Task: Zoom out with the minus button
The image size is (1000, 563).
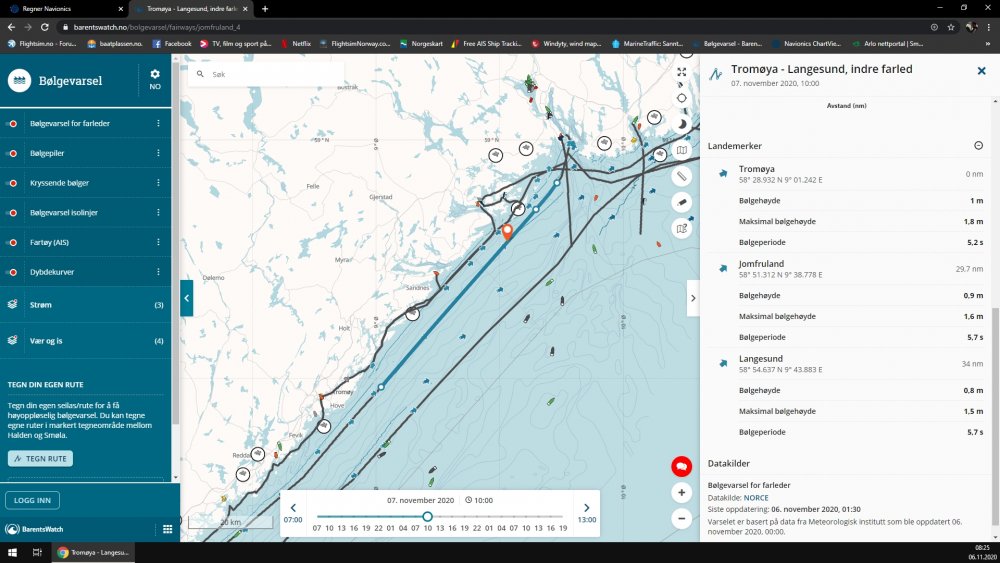Action: click(x=681, y=518)
